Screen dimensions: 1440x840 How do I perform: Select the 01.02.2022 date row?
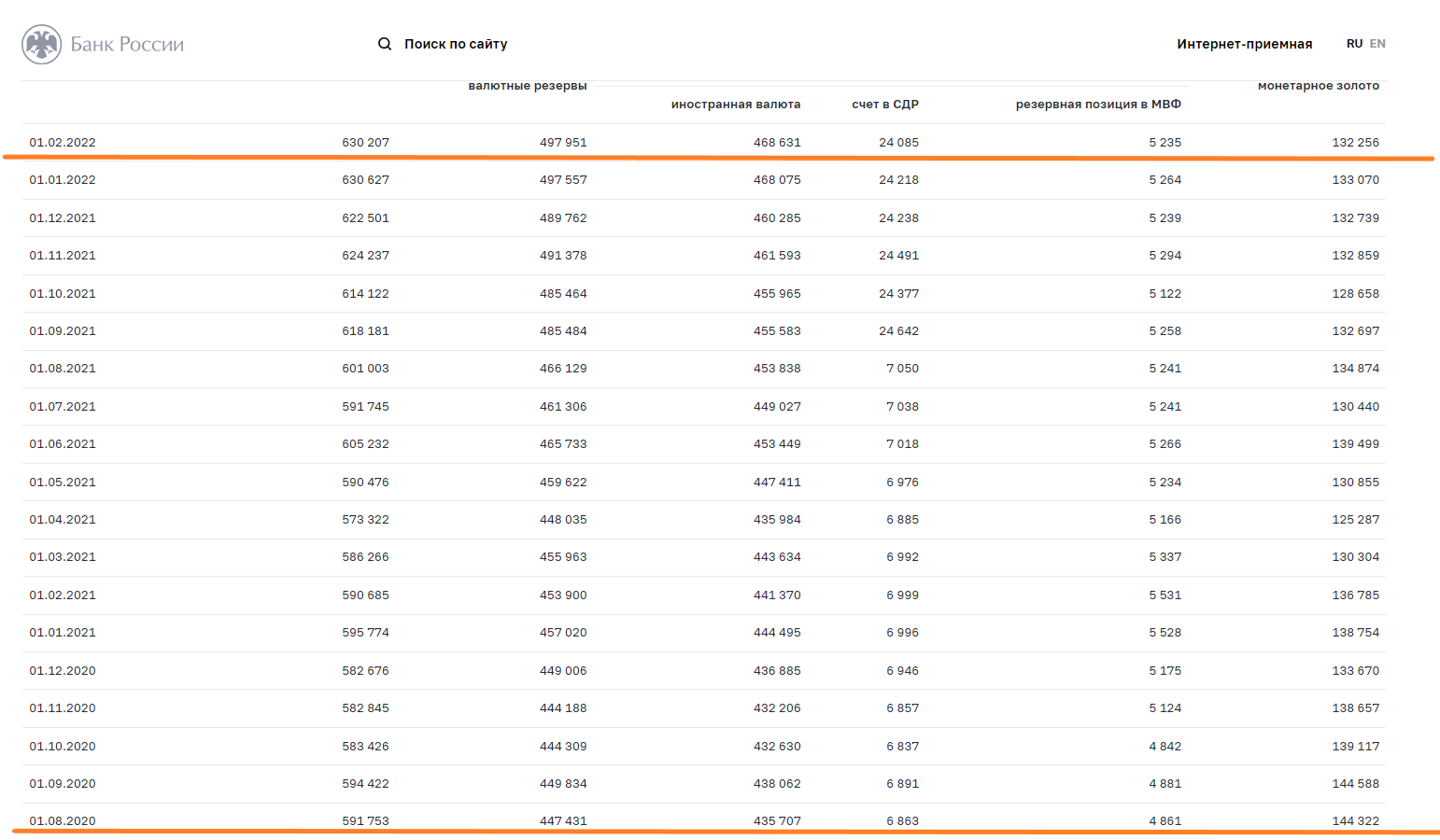63,143
